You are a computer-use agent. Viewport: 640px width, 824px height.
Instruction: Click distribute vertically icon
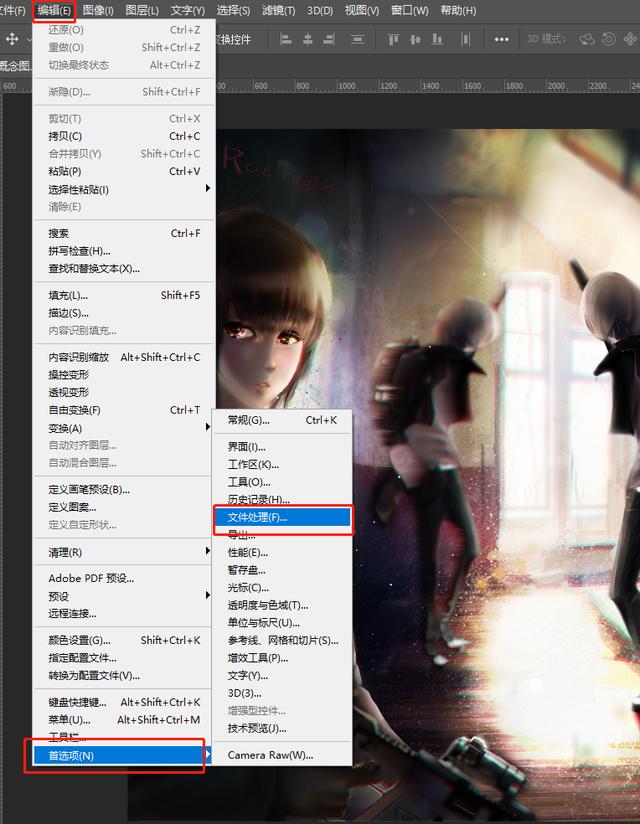pyautogui.click(x=358, y=39)
